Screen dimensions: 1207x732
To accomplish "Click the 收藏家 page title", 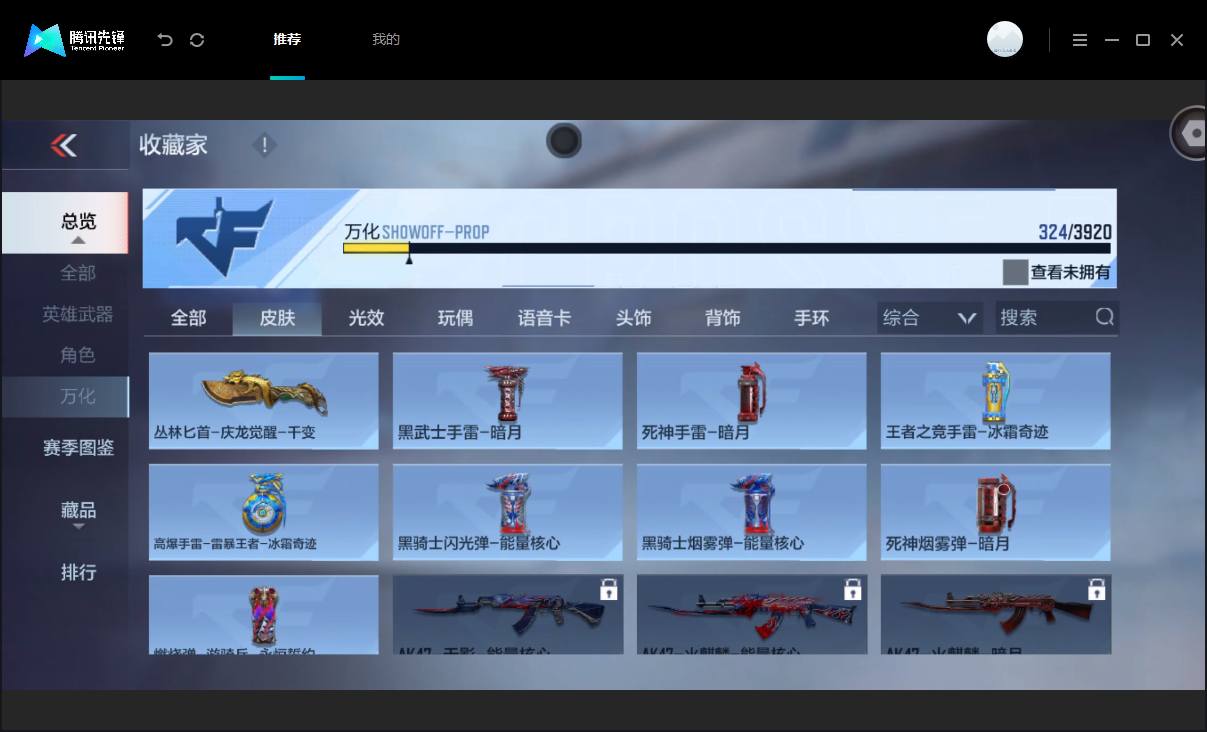I will [173, 145].
